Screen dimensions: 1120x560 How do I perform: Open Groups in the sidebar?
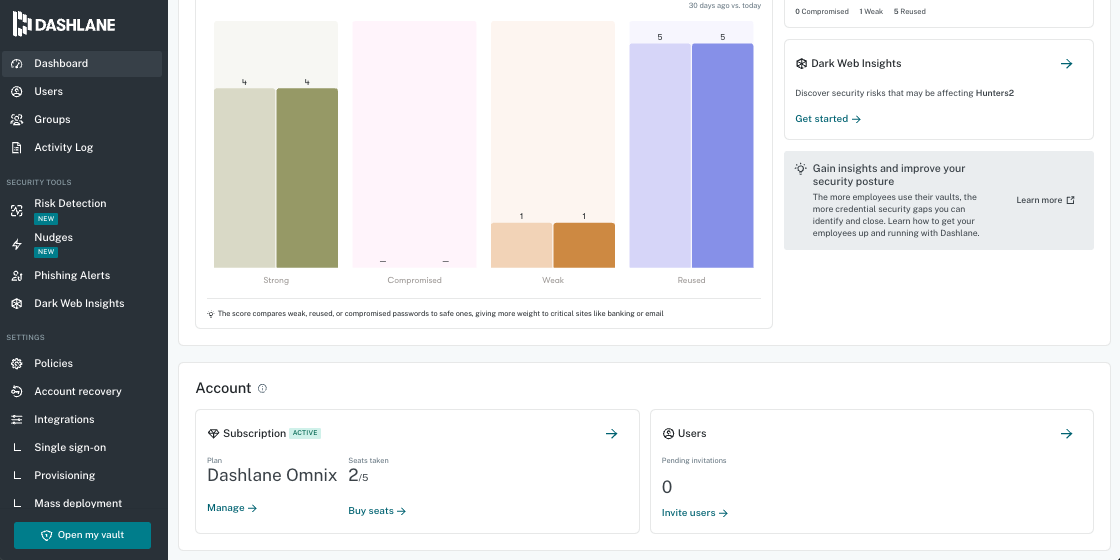click(x=82, y=119)
